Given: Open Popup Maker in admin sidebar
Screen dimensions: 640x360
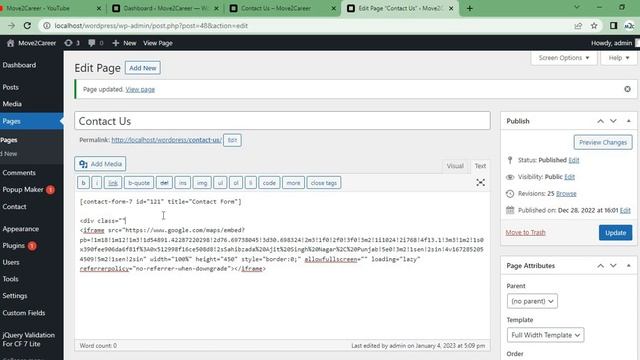Looking at the screenshot, I should pos(23,189).
